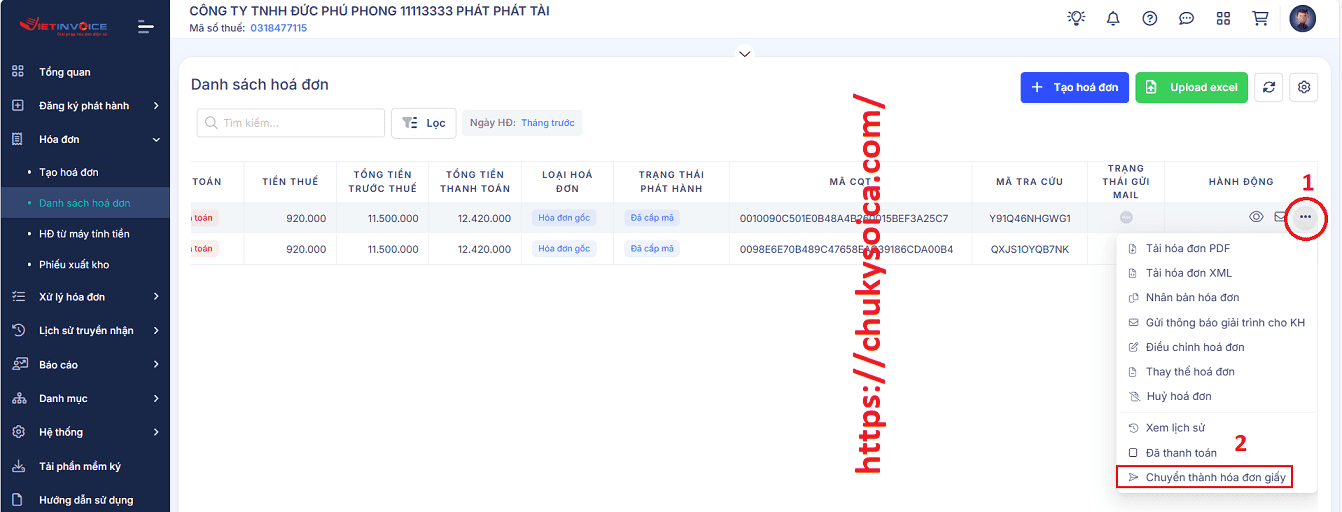Focus the Tìm kiếm search field
The height and width of the screenshot is (512, 1342).
[291, 123]
